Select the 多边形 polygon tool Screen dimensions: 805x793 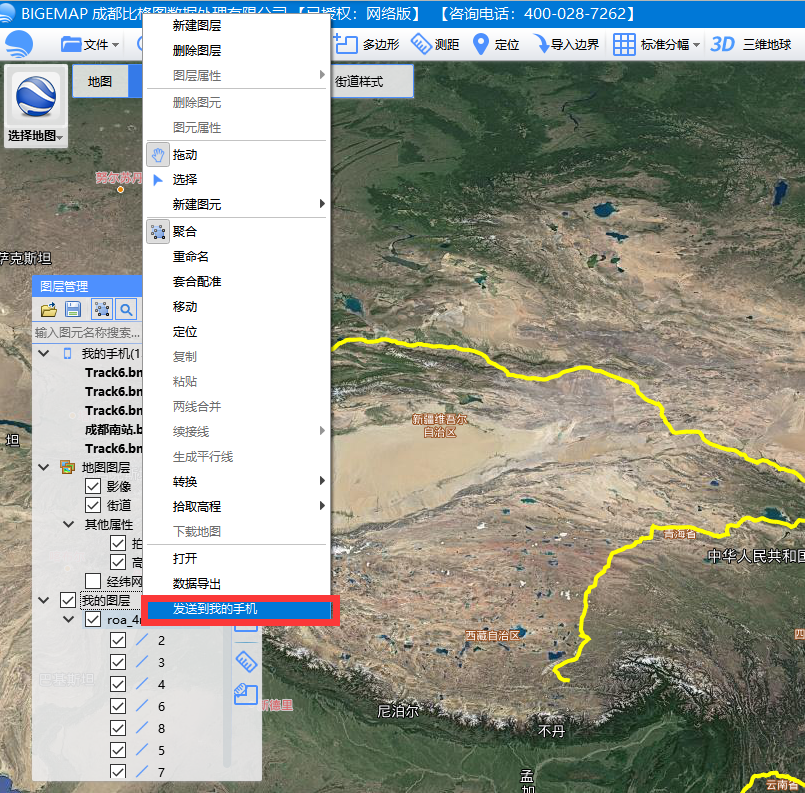pos(367,45)
